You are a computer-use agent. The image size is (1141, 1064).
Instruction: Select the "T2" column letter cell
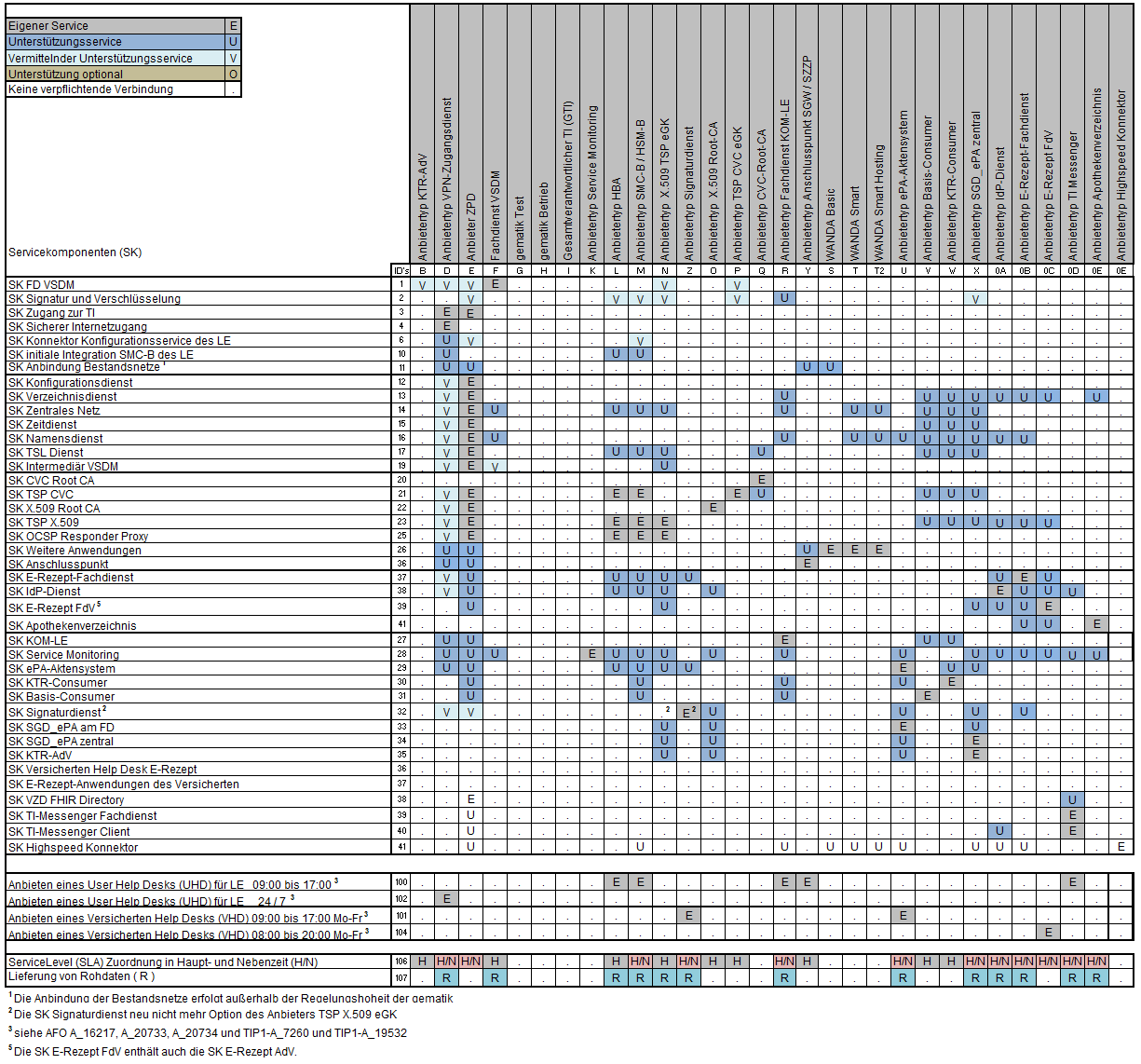click(879, 271)
